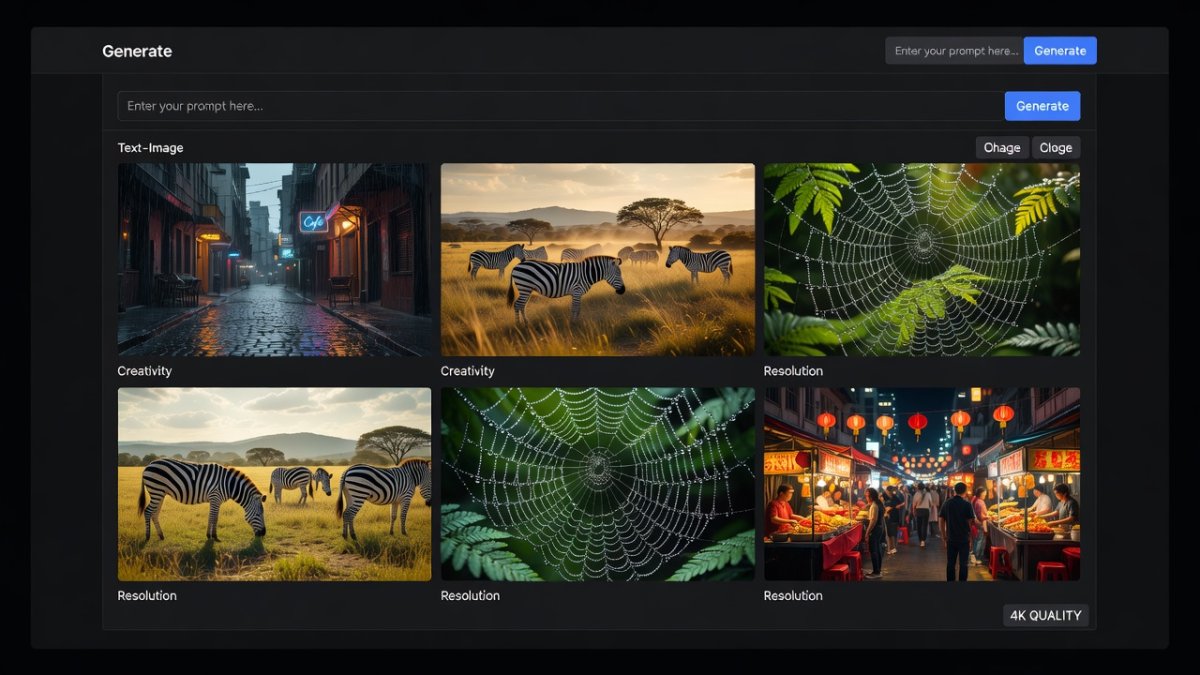Click the Generate title in the header

(137, 51)
